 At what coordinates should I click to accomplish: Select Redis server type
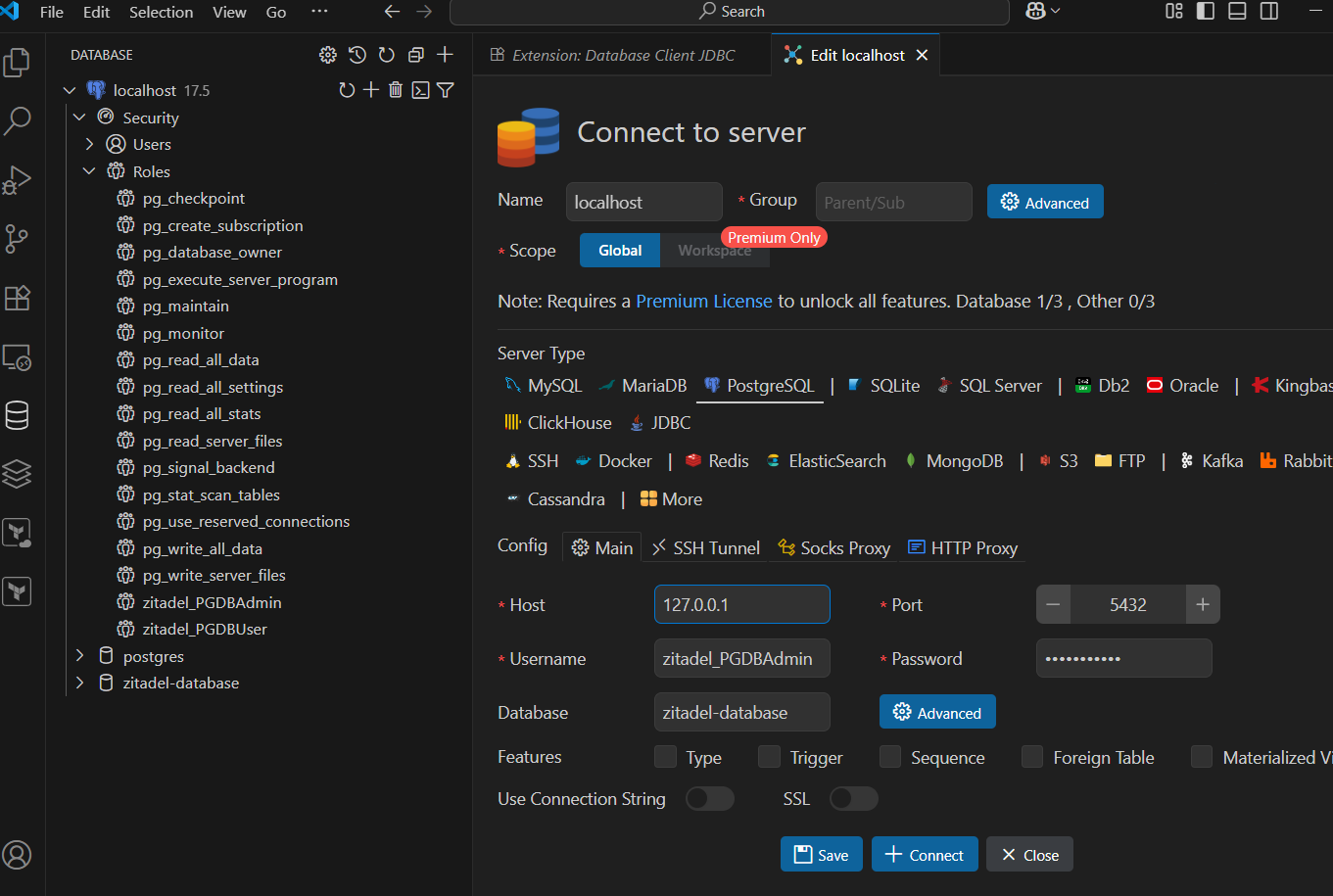coord(717,461)
